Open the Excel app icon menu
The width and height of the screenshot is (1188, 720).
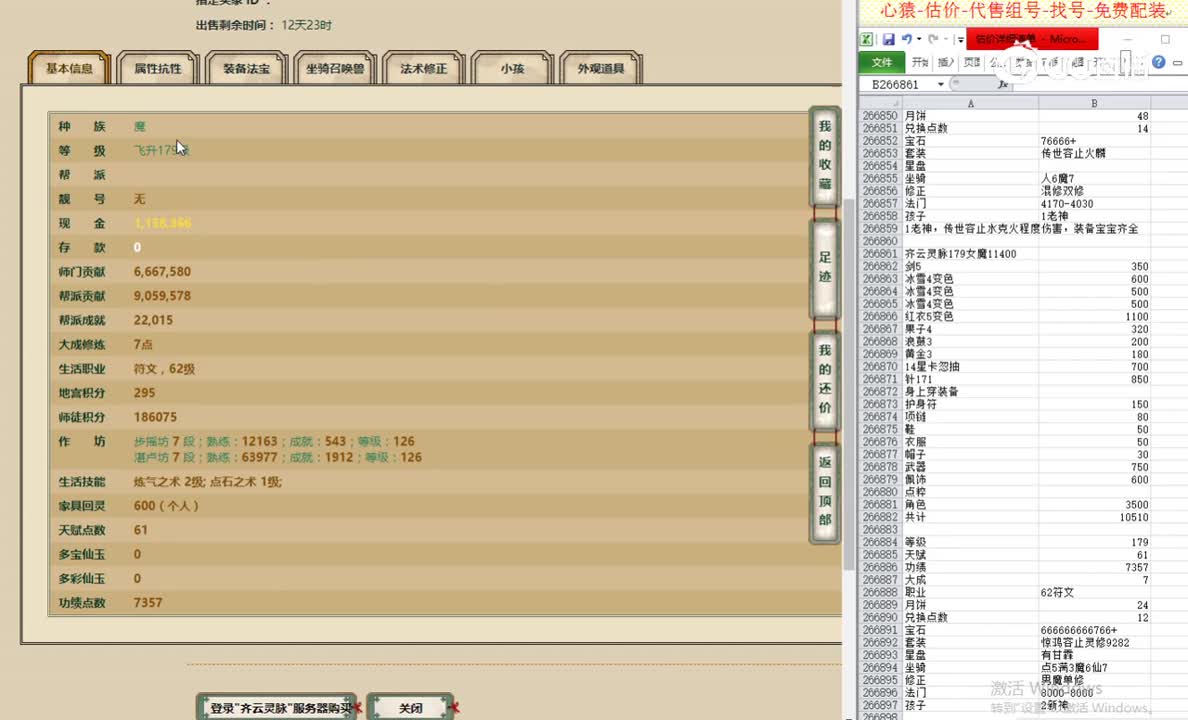tap(867, 39)
